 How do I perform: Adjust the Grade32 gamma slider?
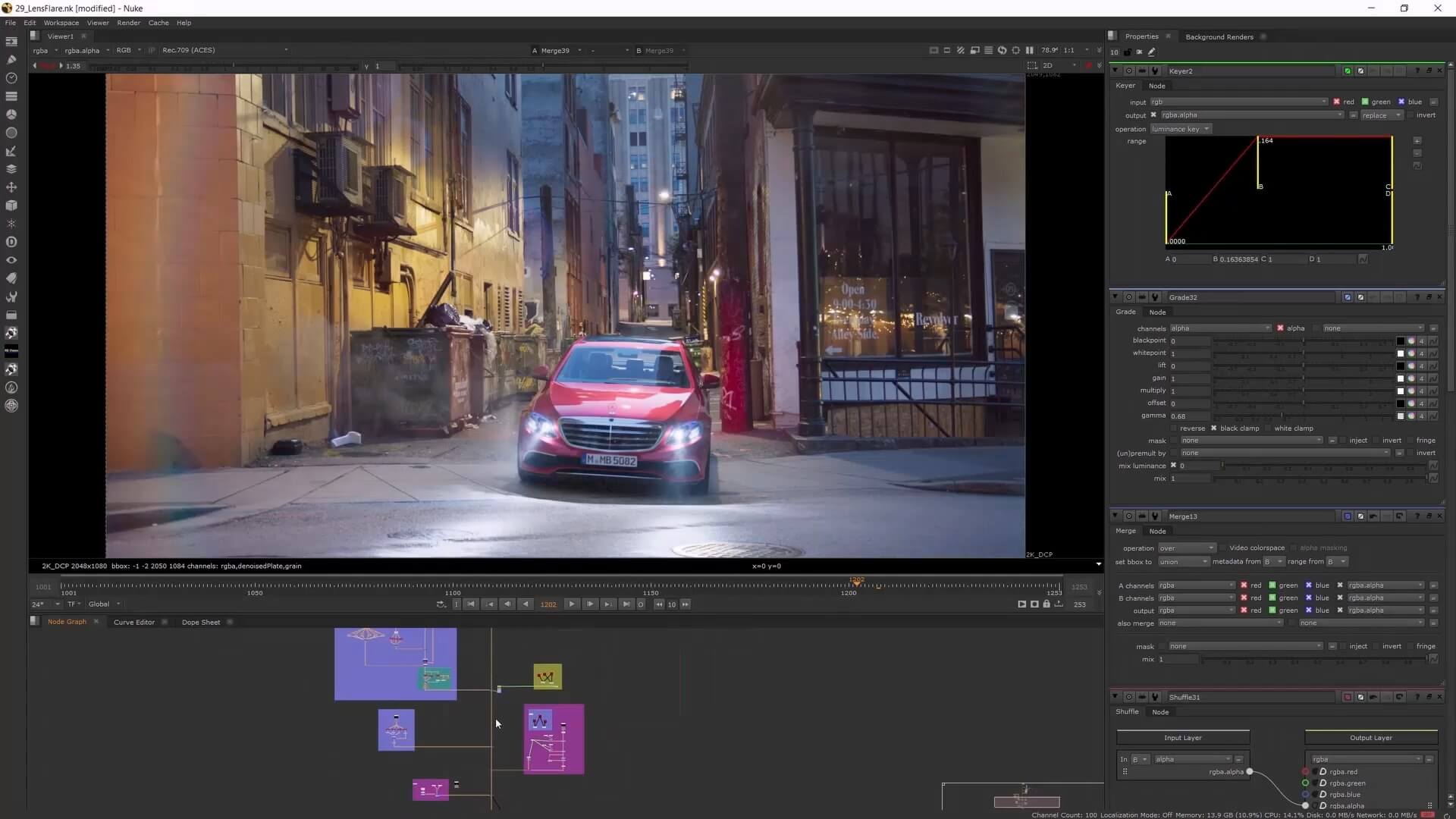(x=1304, y=416)
